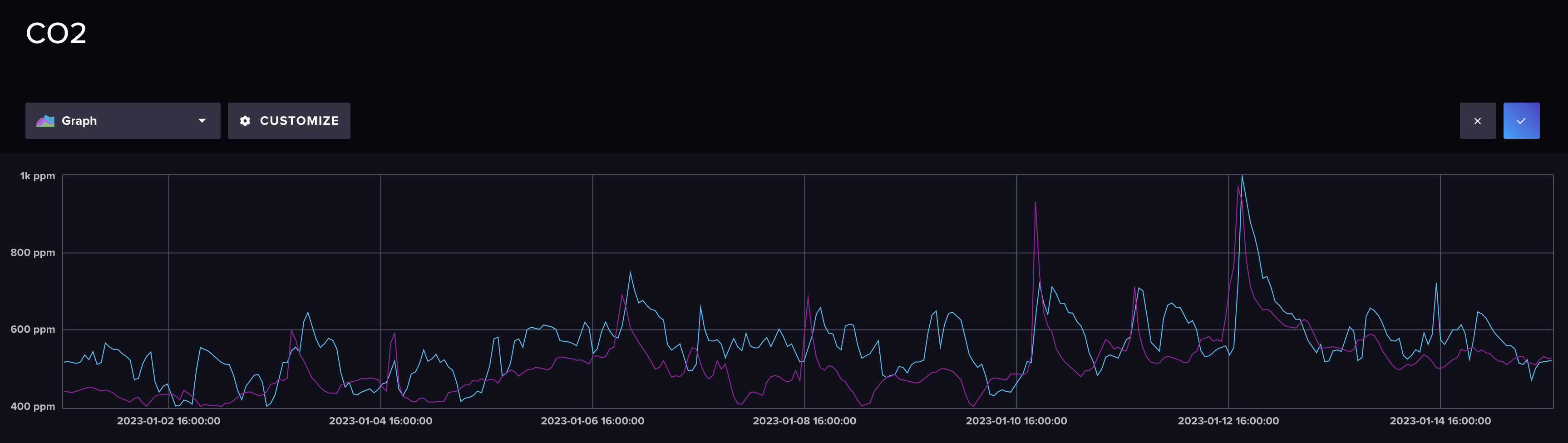Click the 800 ppm axis label
The height and width of the screenshot is (443, 1568).
pyautogui.click(x=33, y=252)
